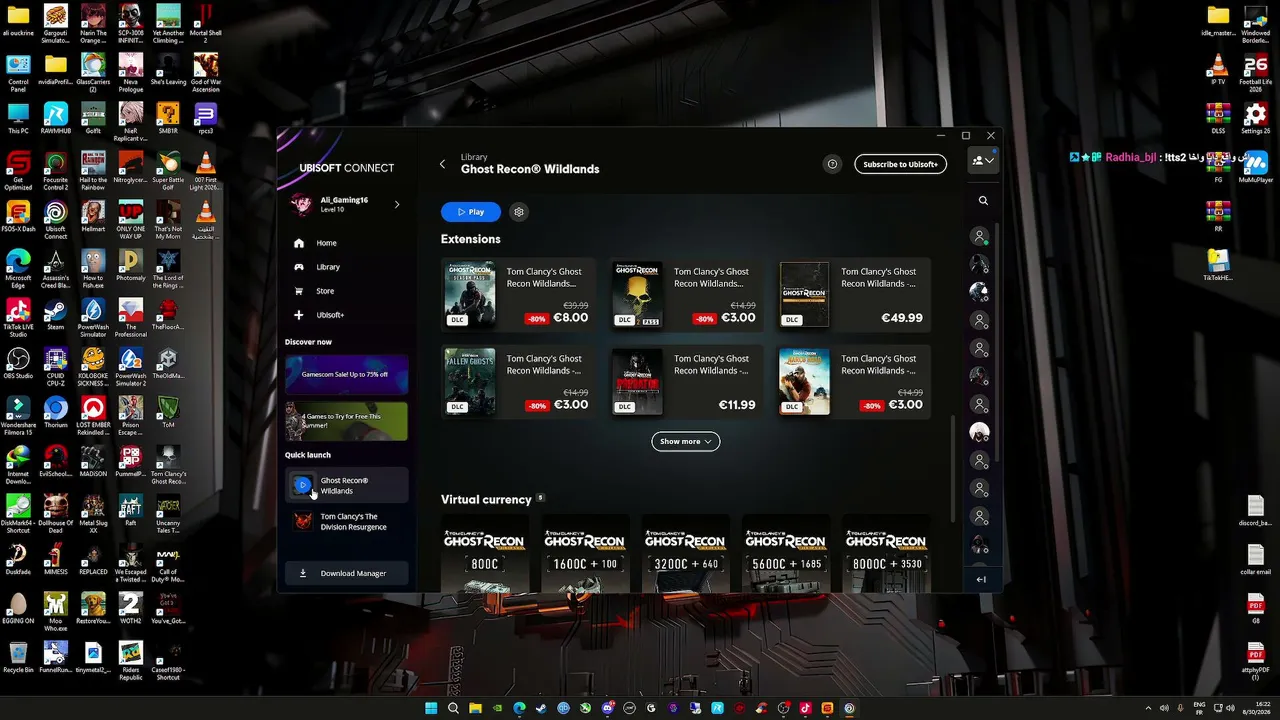Open Library in the Ubisoft Connect sidebar
The width and height of the screenshot is (1280, 720).
click(328, 267)
